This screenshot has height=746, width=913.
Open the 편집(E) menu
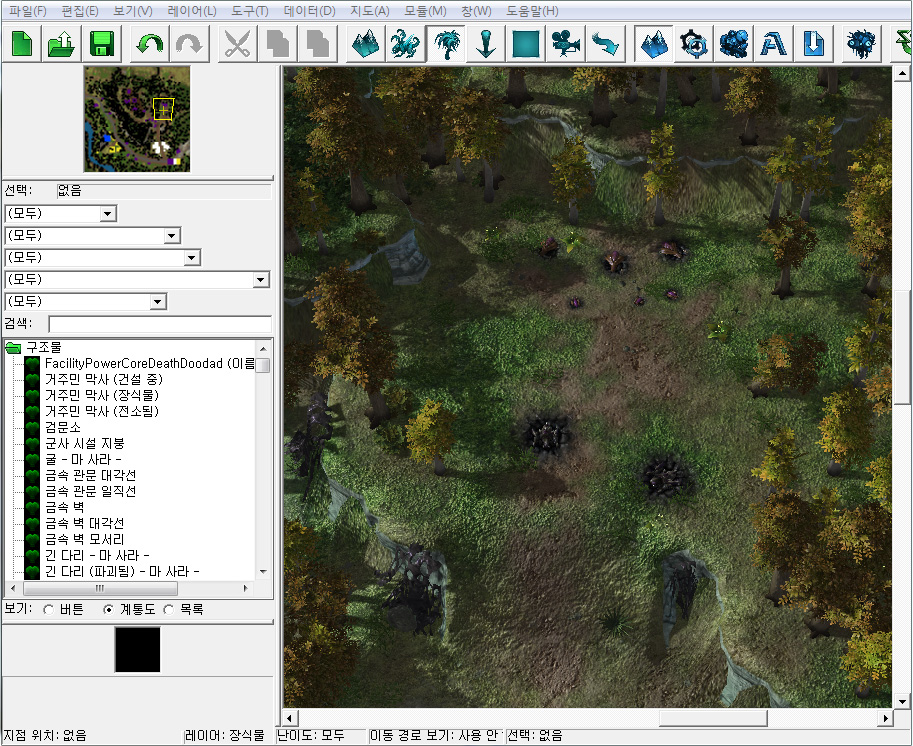click(80, 11)
